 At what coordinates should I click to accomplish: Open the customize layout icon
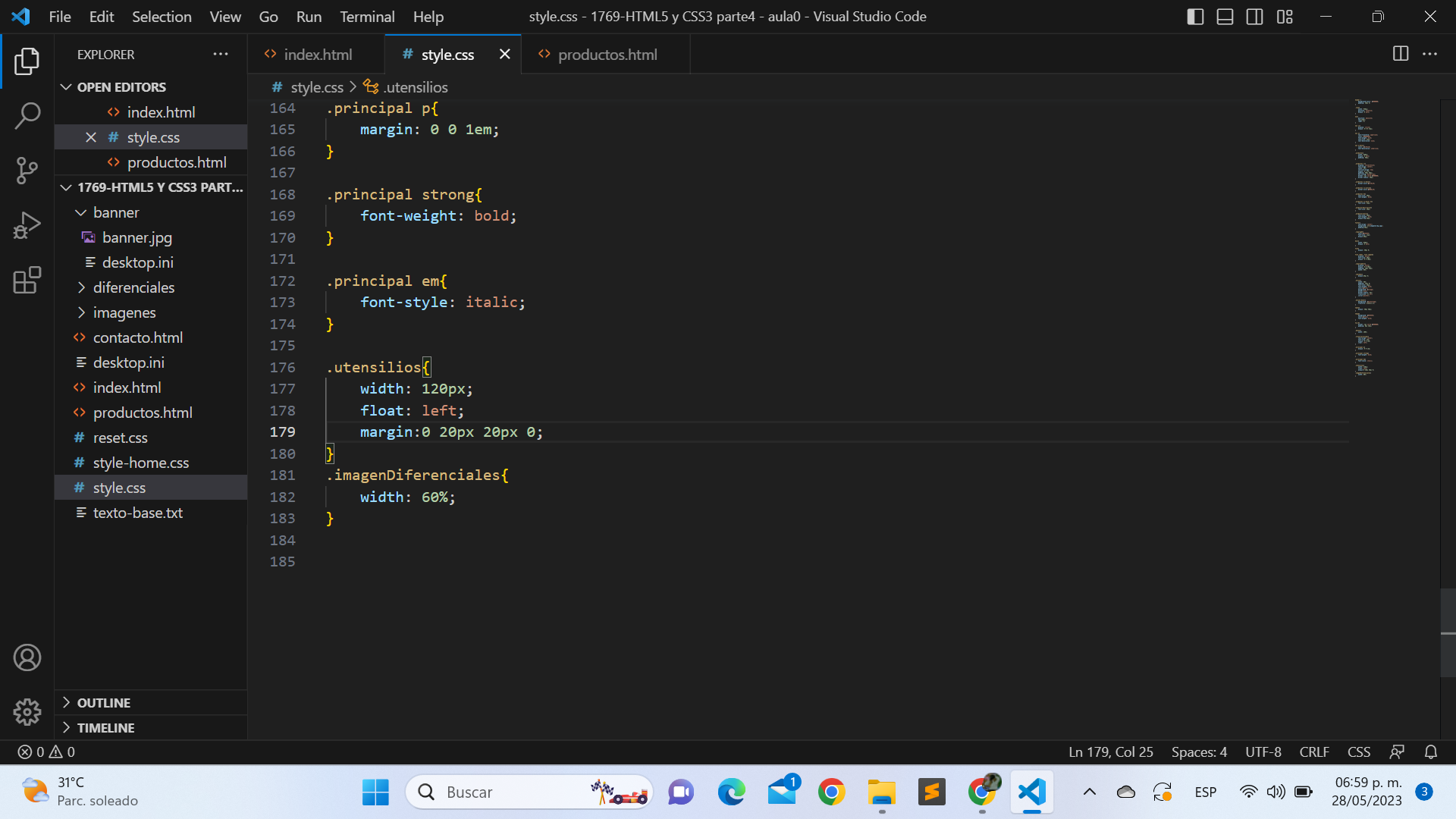(1285, 17)
